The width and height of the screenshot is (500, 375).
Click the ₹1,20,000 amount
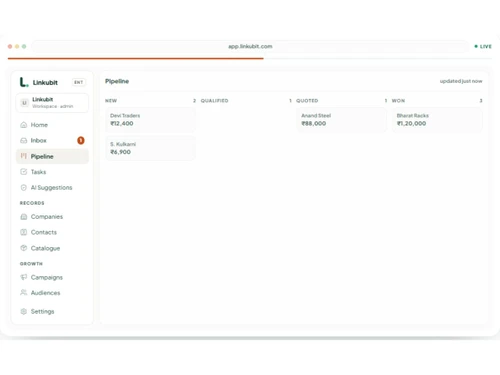(x=411, y=123)
